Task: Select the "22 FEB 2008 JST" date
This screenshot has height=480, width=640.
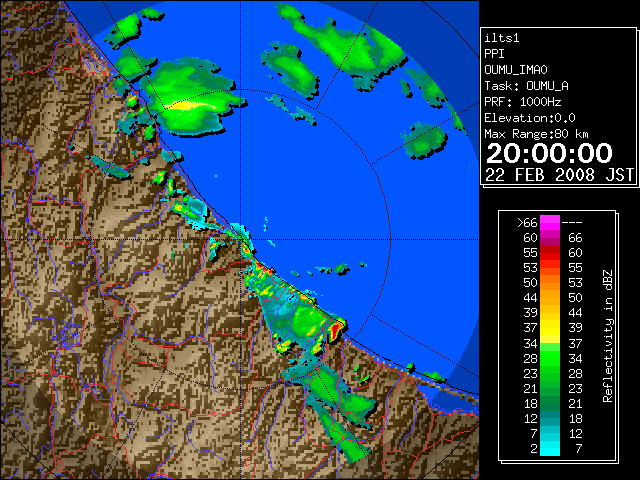Action: click(x=560, y=175)
